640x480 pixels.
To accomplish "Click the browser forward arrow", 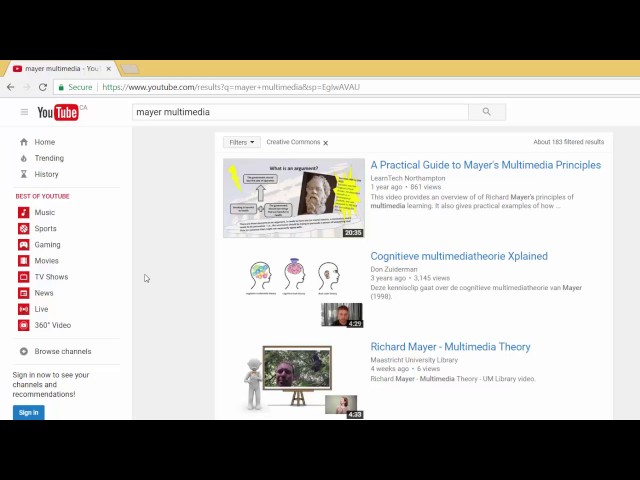I will (27, 87).
